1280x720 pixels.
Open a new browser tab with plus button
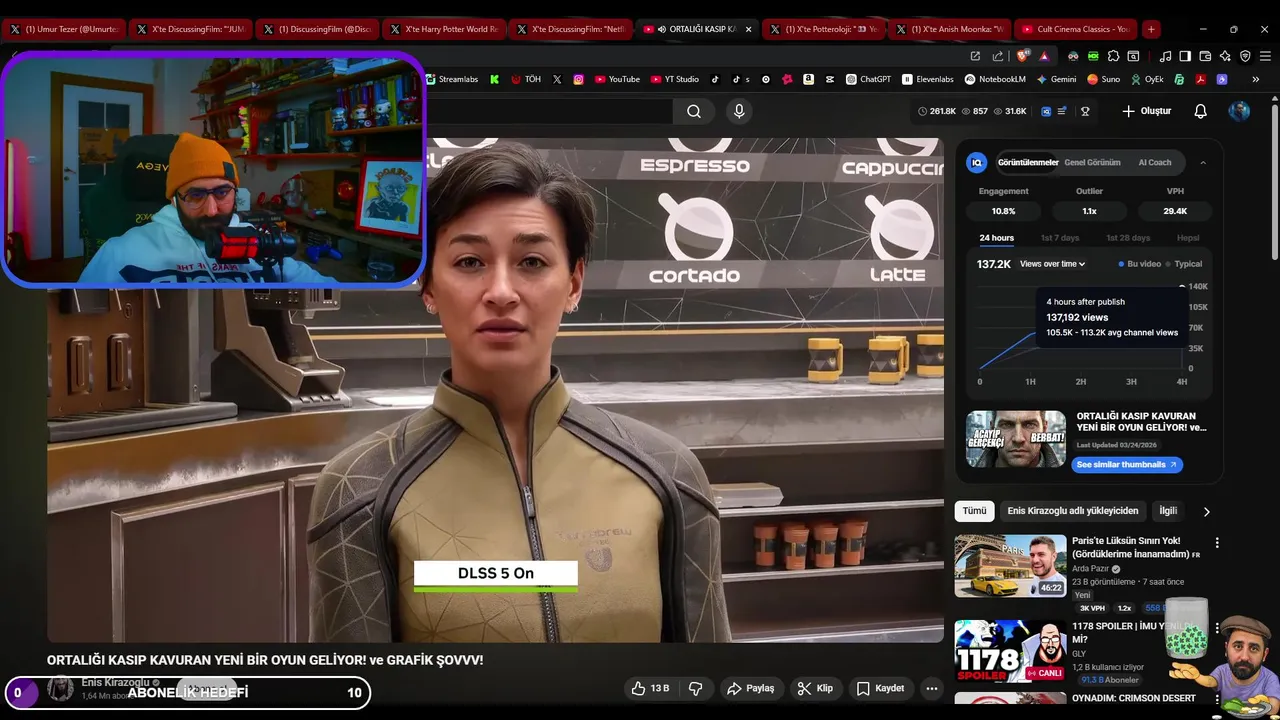click(1151, 29)
